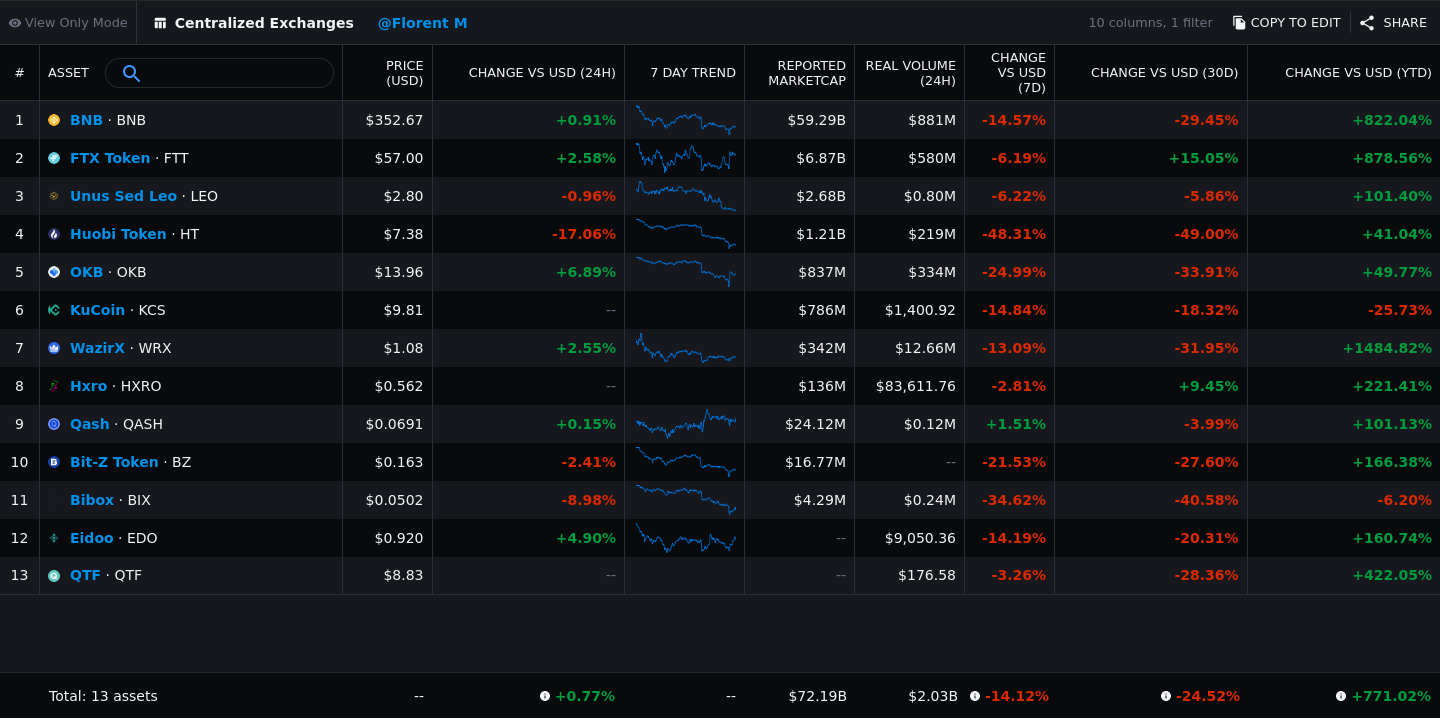Viewport: 1440px width, 718px height.
Task: Open the Centralized Exchanges screener title
Action: [264, 23]
